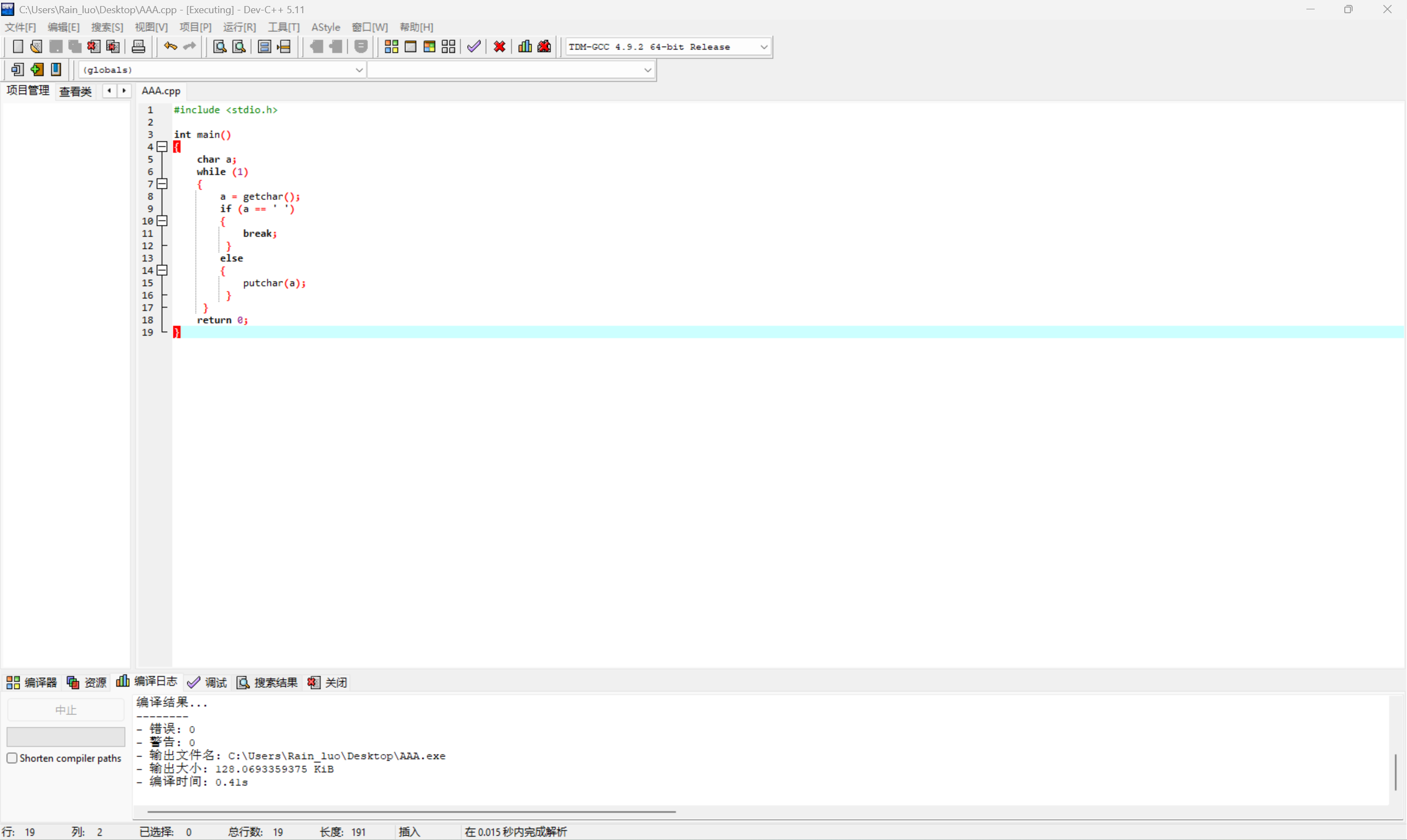Image resolution: width=1407 pixels, height=840 pixels.
Task: Enable Shorten compiler paths checkbox
Action: (x=12, y=758)
